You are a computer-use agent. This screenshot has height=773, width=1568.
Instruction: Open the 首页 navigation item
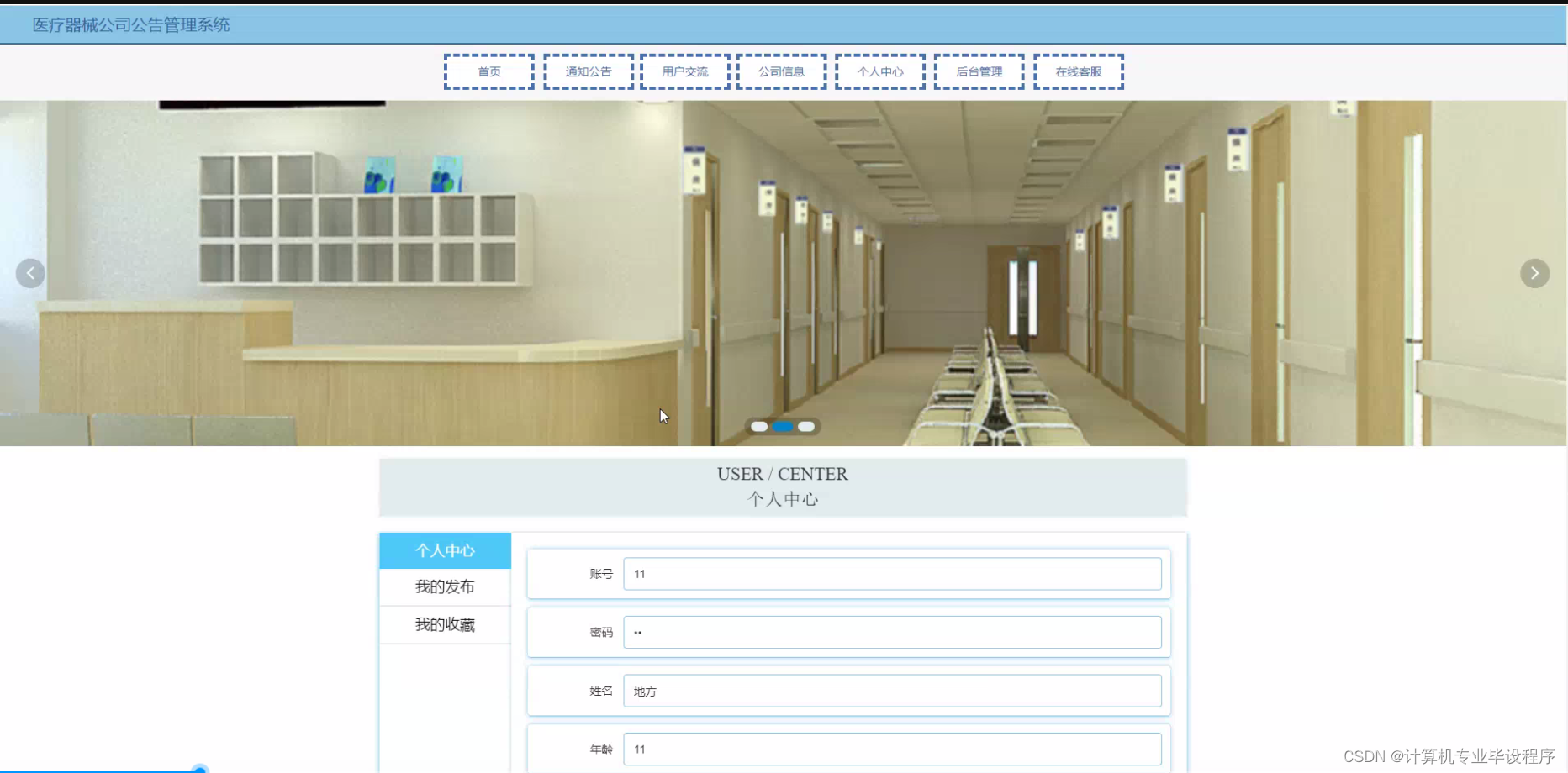(489, 71)
